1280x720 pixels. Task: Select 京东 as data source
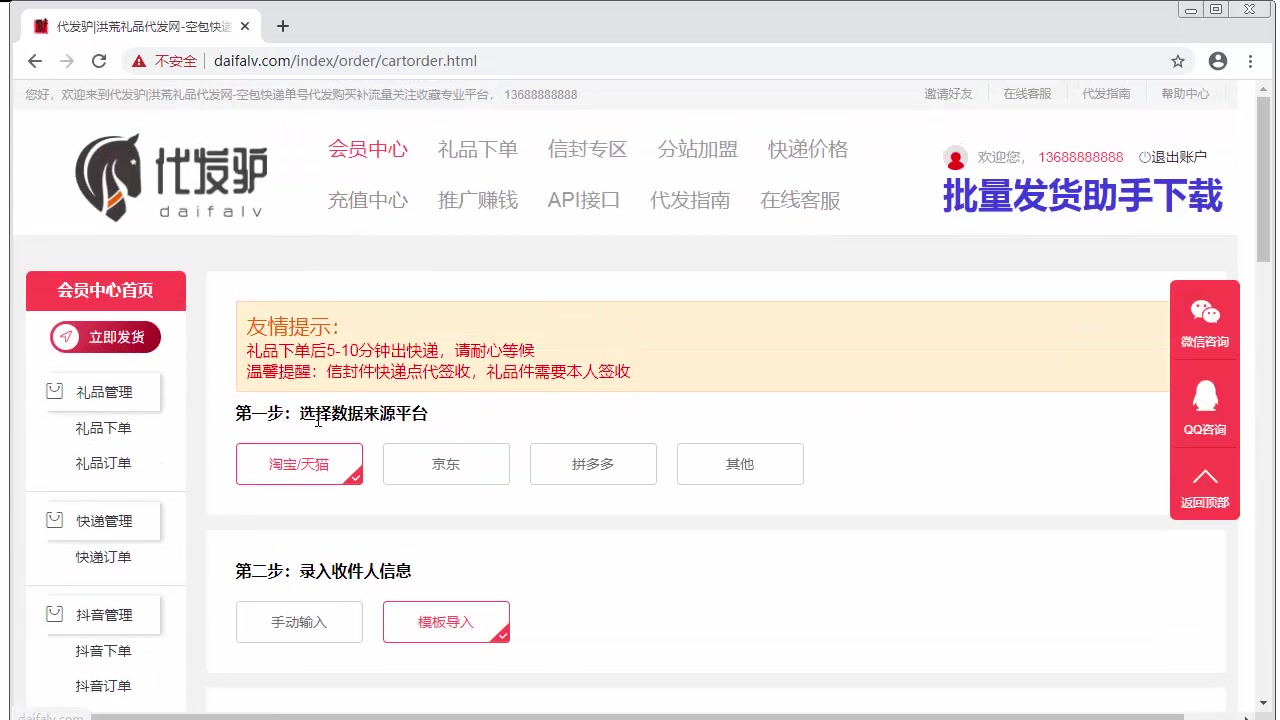point(446,464)
